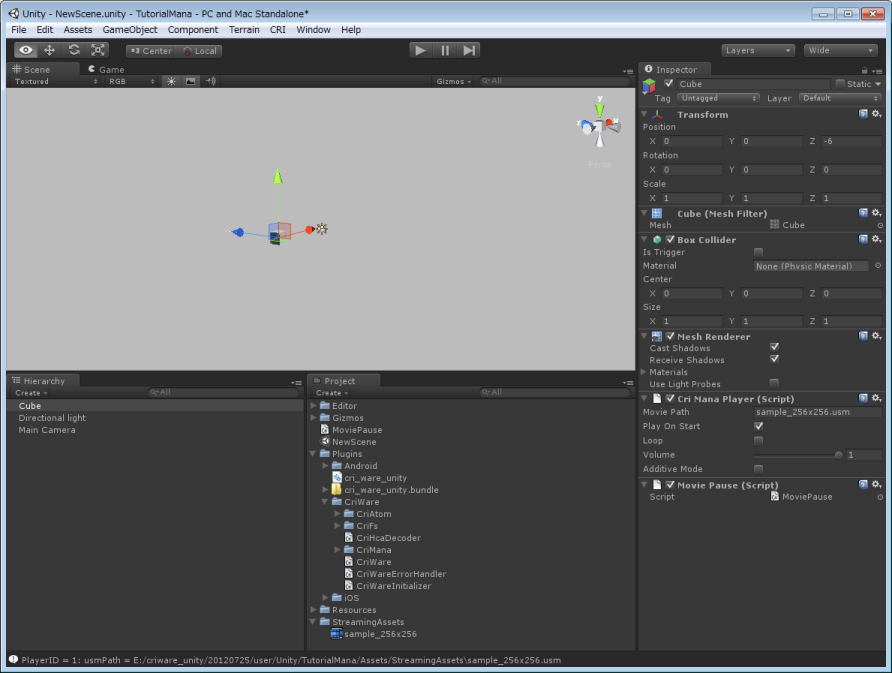Image resolution: width=892 pixels, height=673 pixels.
Task: Click the Position Z value field
Action: 852,141
